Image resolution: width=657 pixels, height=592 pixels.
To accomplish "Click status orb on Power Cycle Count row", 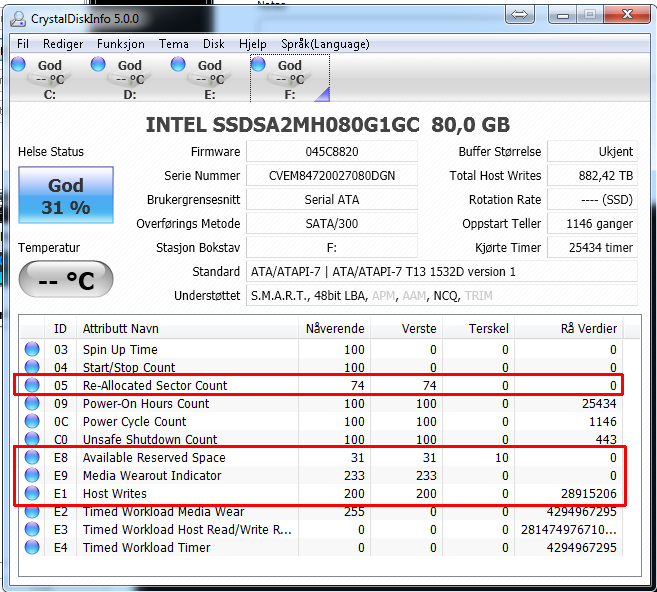I will 32,421.
